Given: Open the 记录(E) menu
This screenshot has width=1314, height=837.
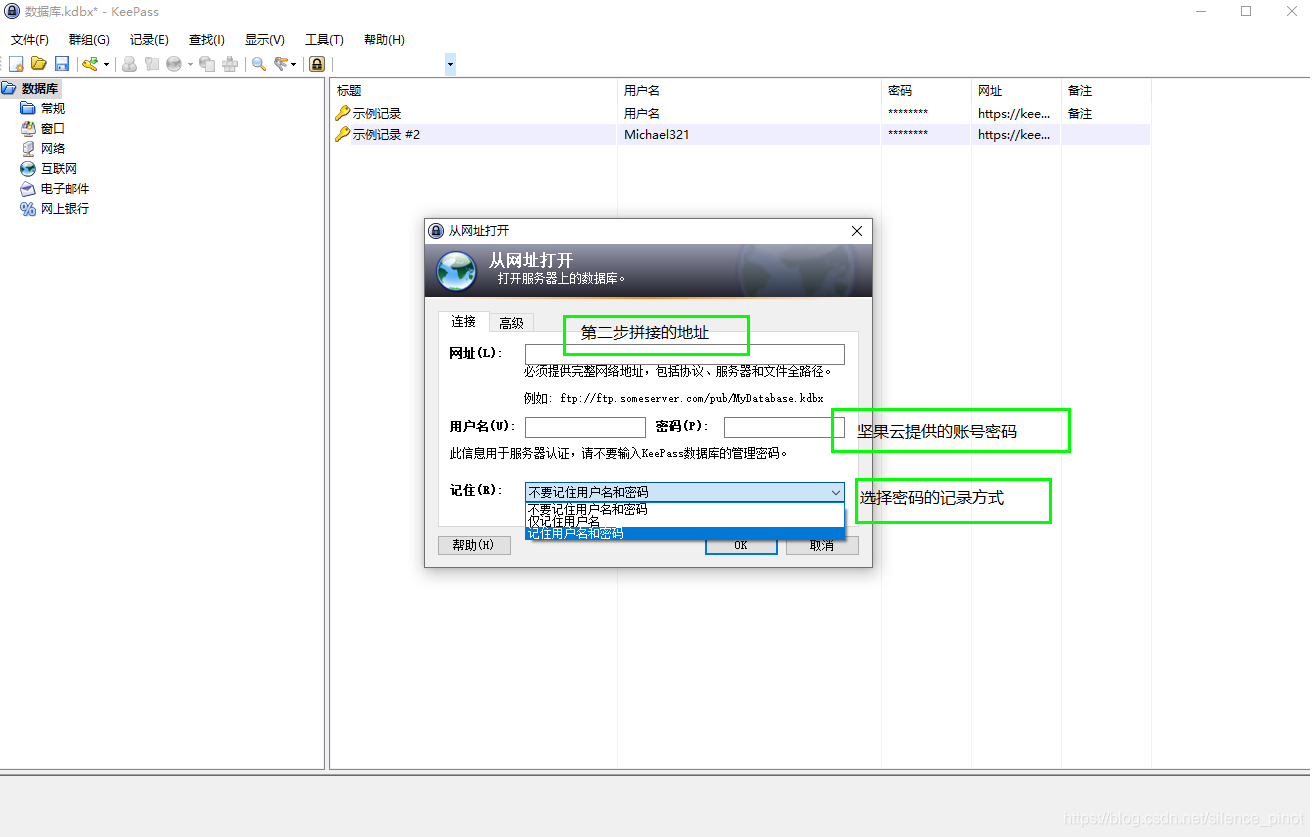Looking at the screenshot, I should pos(149,40).
